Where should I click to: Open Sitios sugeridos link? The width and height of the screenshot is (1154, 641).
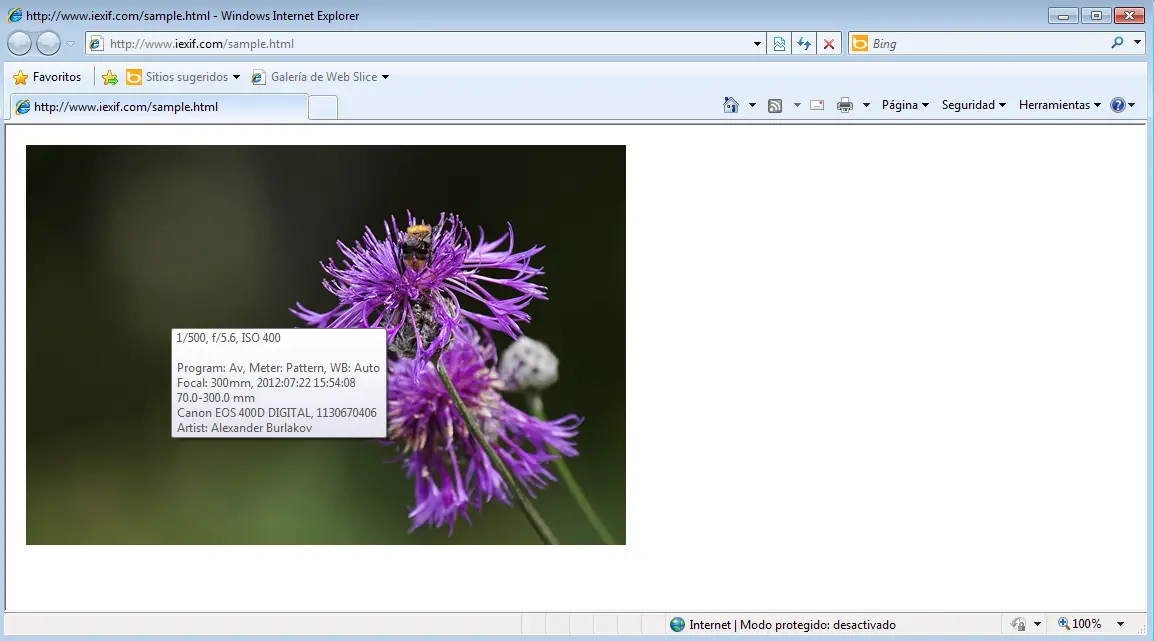(183, 77)
